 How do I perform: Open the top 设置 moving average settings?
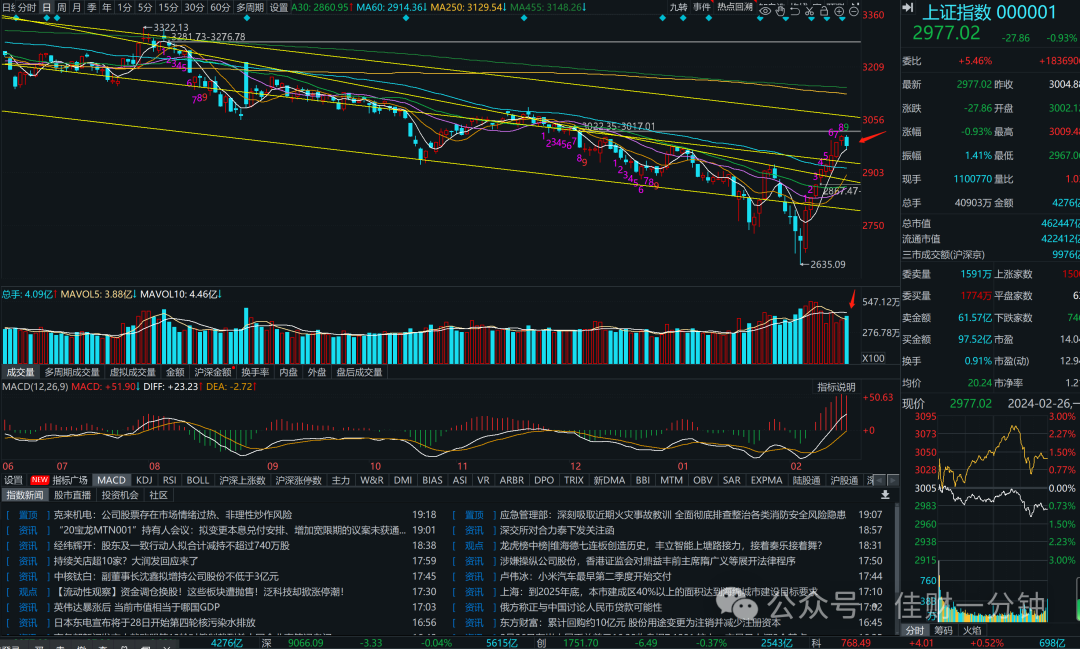point(279,8)
